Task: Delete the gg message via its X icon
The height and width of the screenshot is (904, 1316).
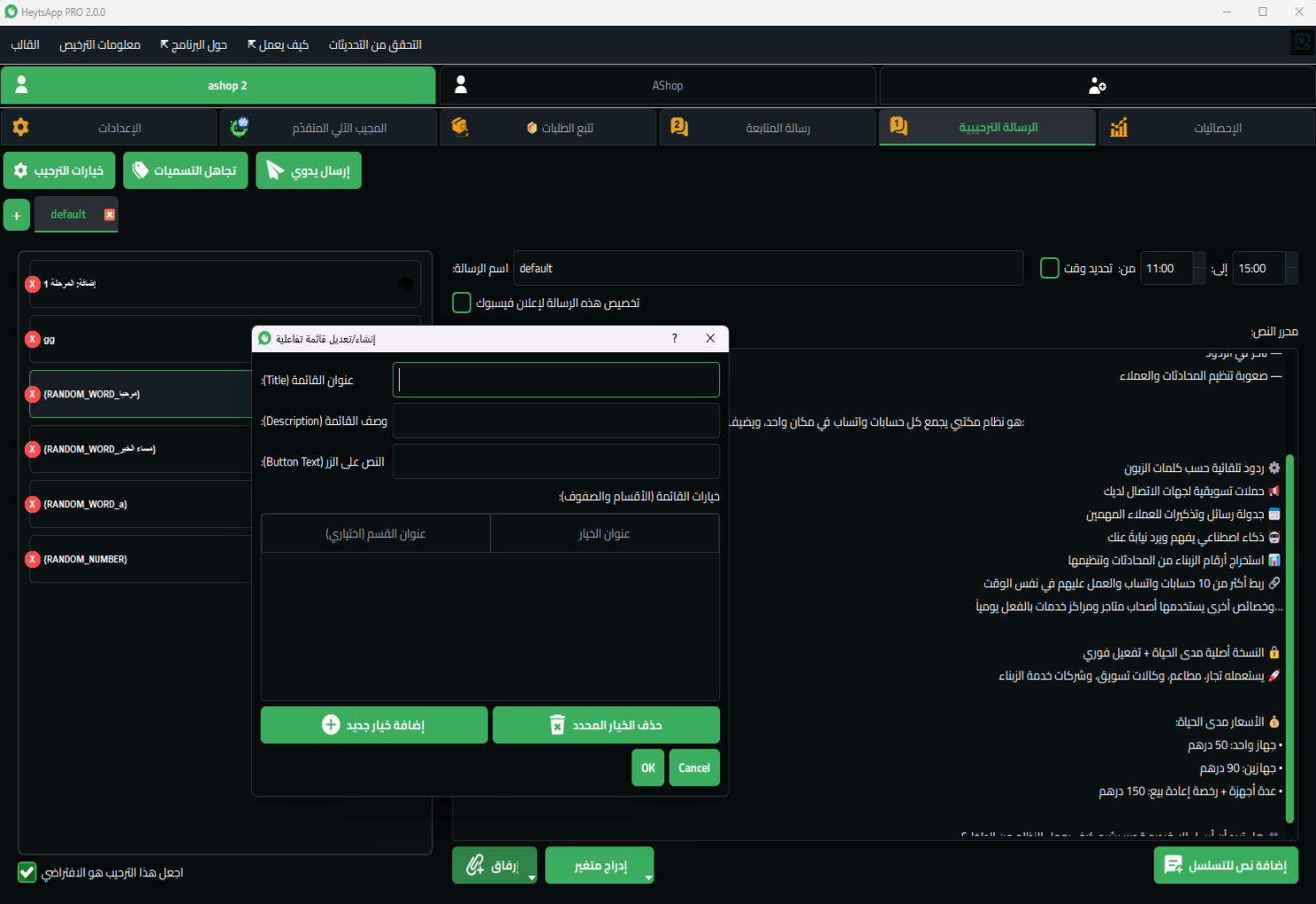Action: pos(35,339)
